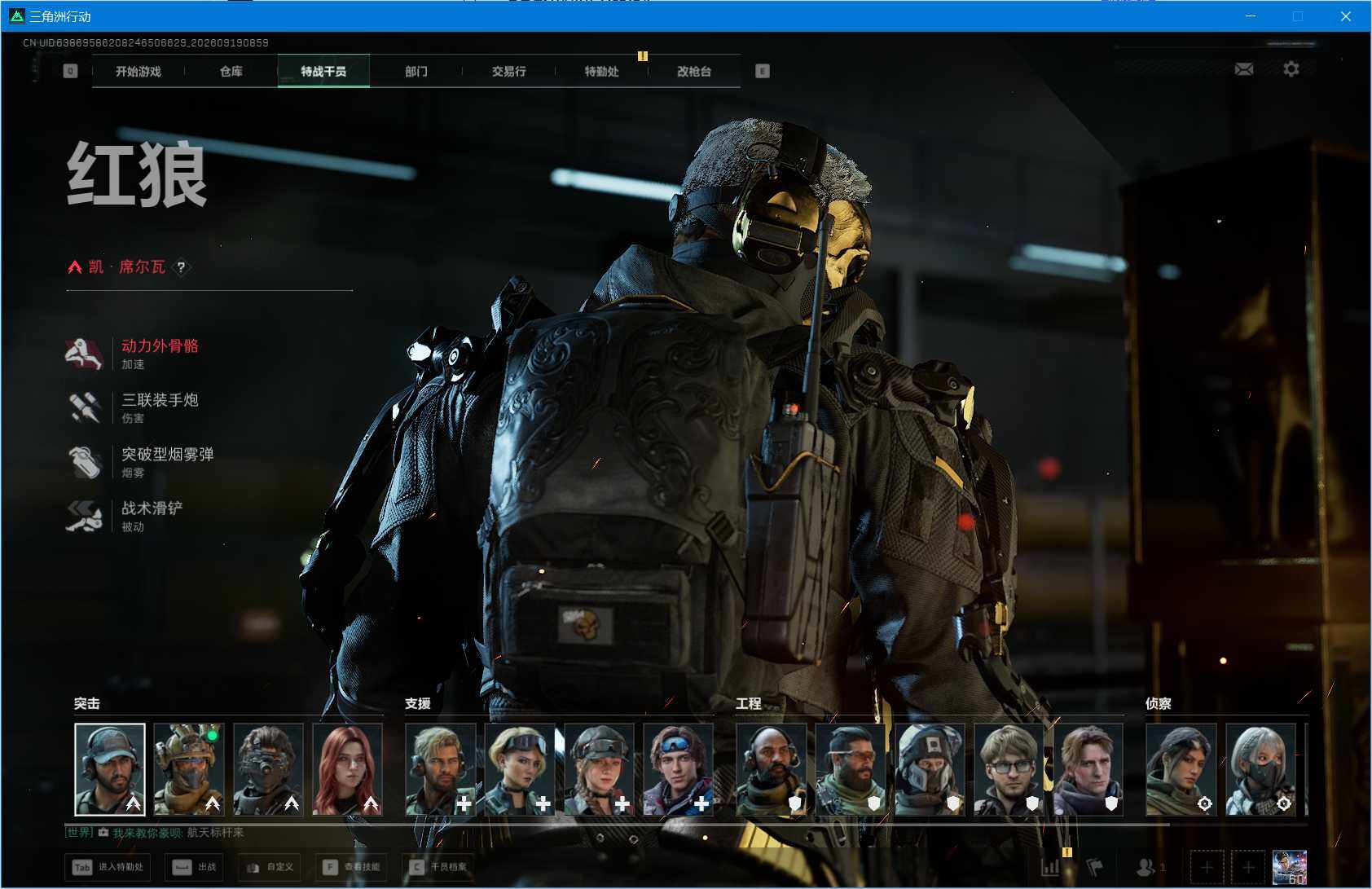Select the fifth 工程 operator with brown hair
This screenshot has height=889, width=1372.
click(x=1088, y=769)
